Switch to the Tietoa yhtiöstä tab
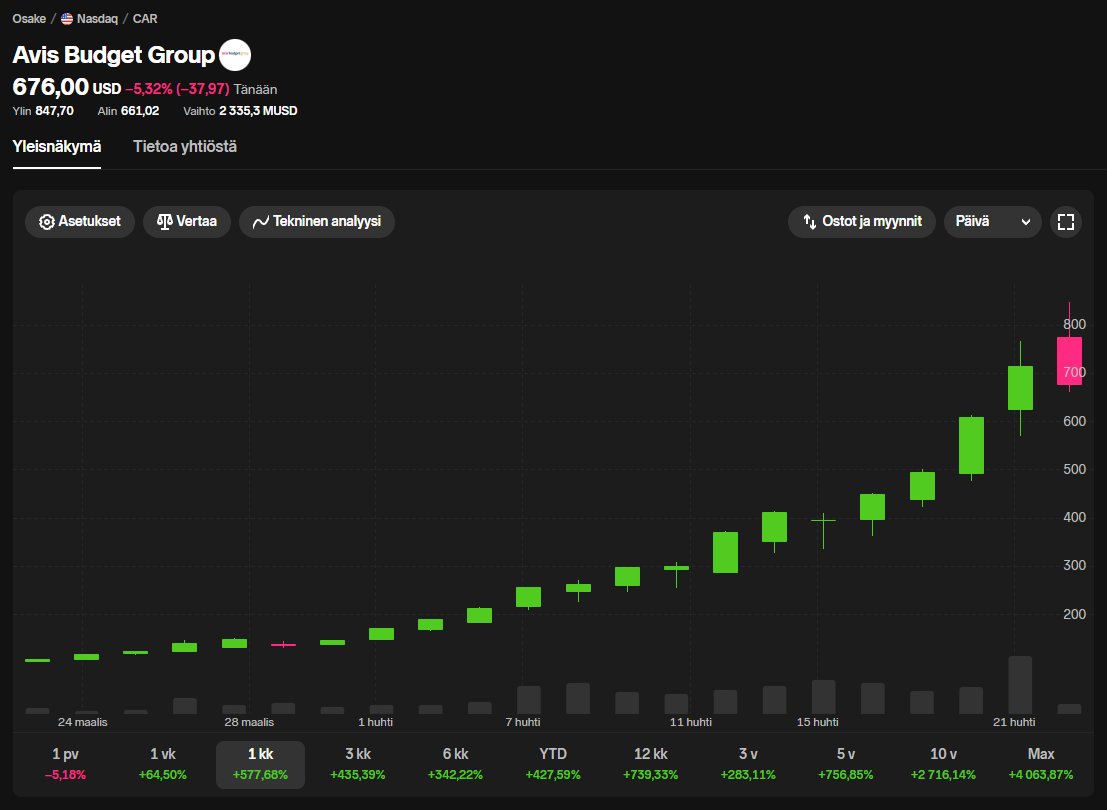Viewport: 1107px width, 810px height. coord(185,147)
